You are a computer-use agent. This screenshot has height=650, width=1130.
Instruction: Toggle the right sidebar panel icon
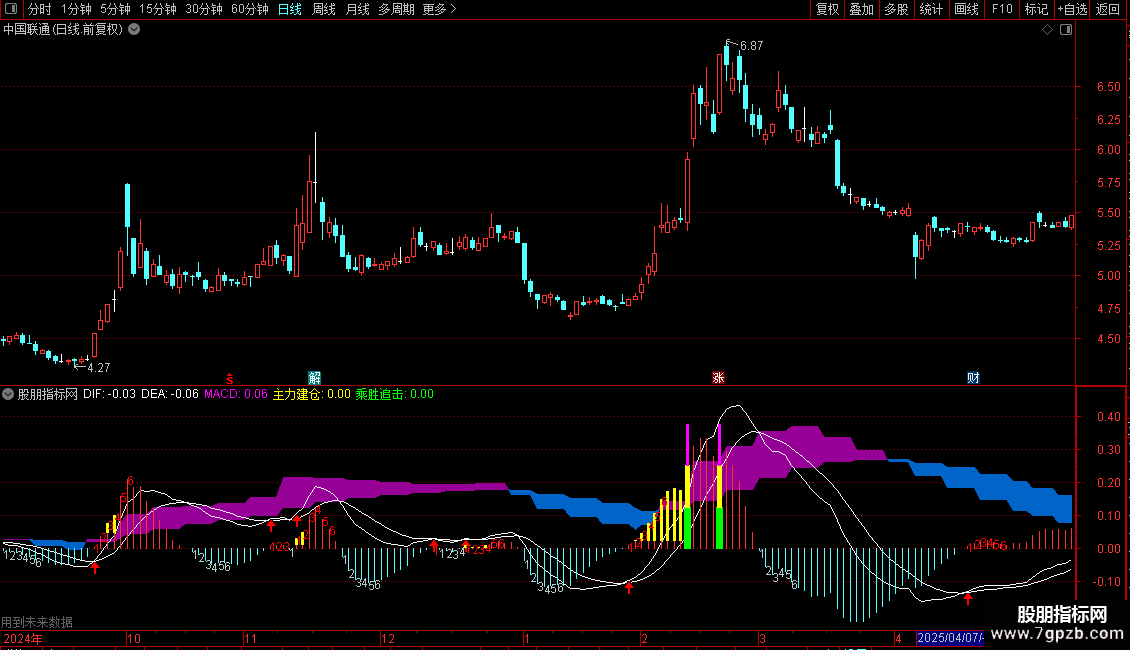(1066, 30)
